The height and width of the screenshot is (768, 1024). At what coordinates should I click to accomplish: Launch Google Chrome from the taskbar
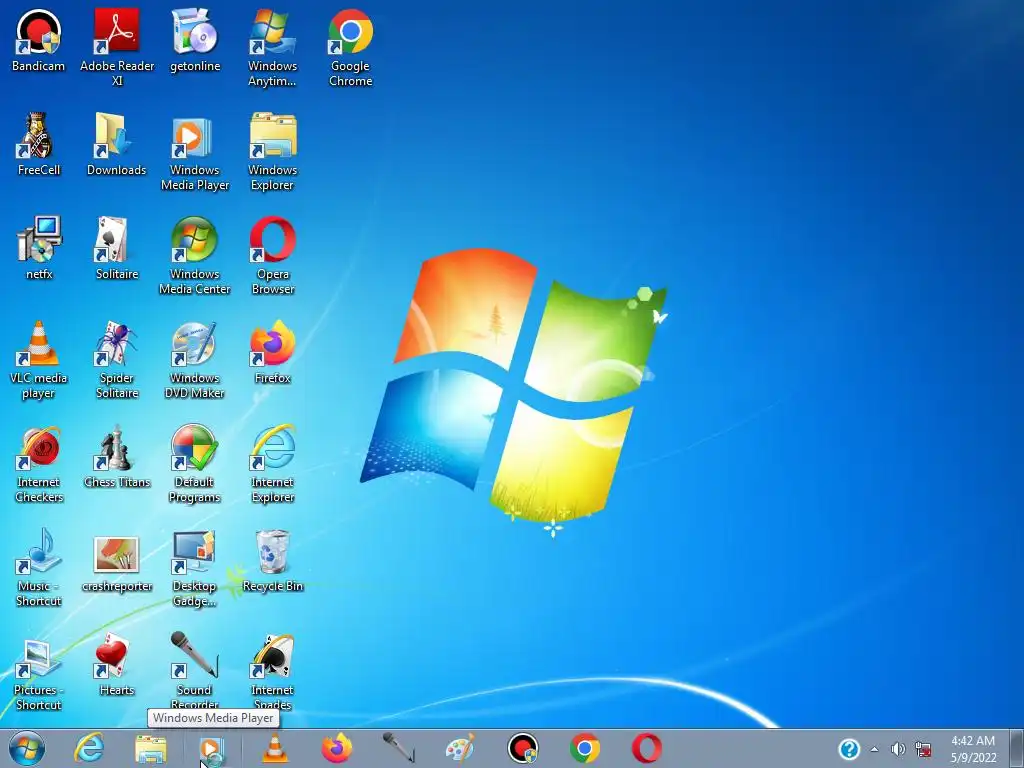(584, 748)
